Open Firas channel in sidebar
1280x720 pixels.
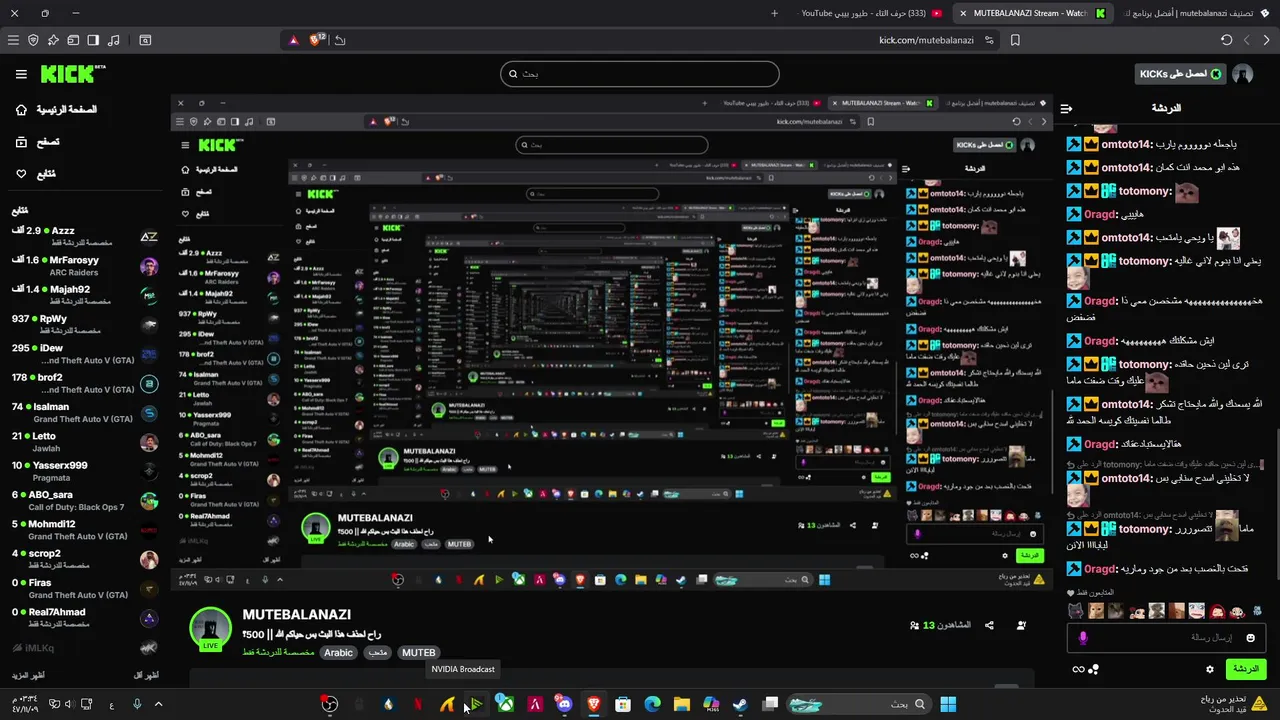(85, 588)
